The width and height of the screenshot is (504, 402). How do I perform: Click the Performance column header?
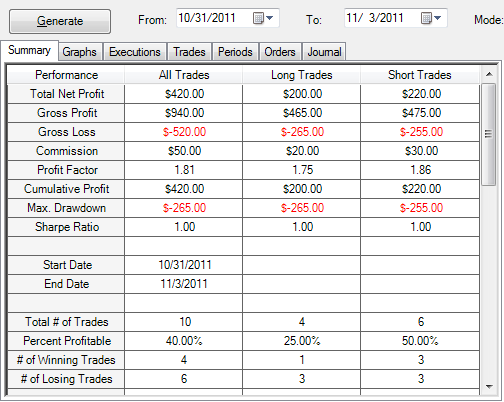pyautogui.click(x=66, y=75)
